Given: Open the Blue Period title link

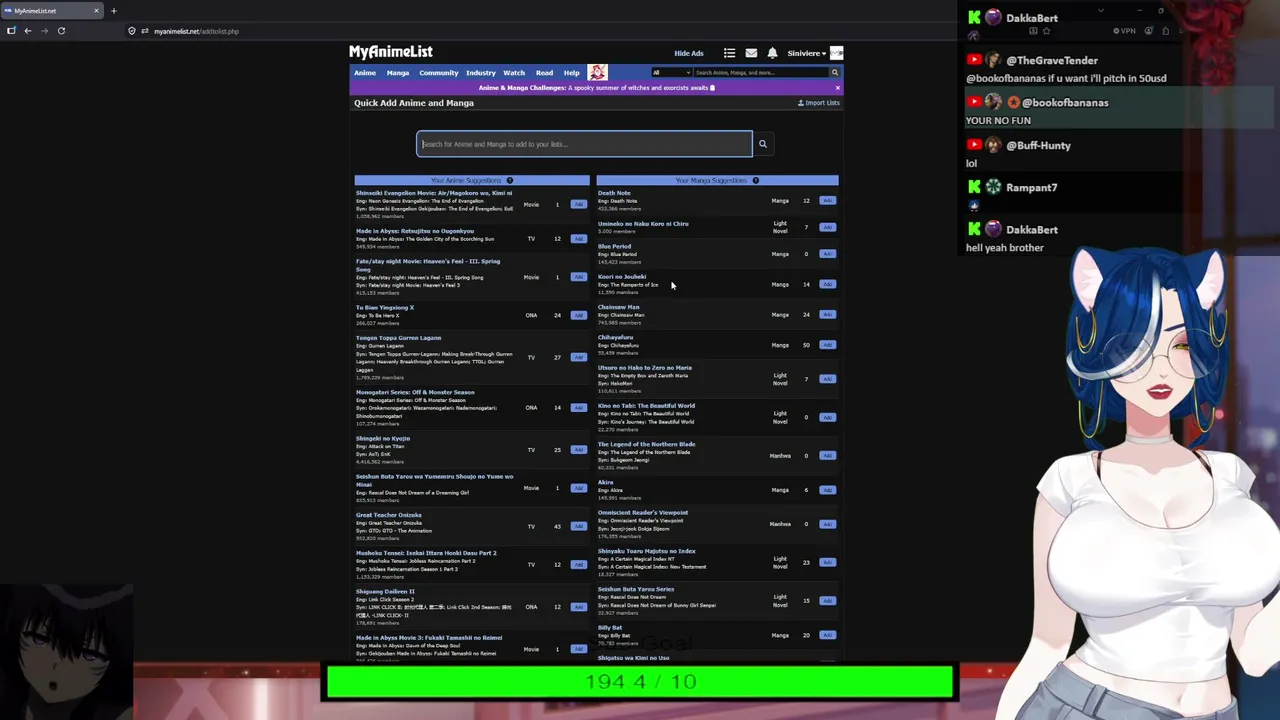Looking at the screenshot, I should coord(615,246).
